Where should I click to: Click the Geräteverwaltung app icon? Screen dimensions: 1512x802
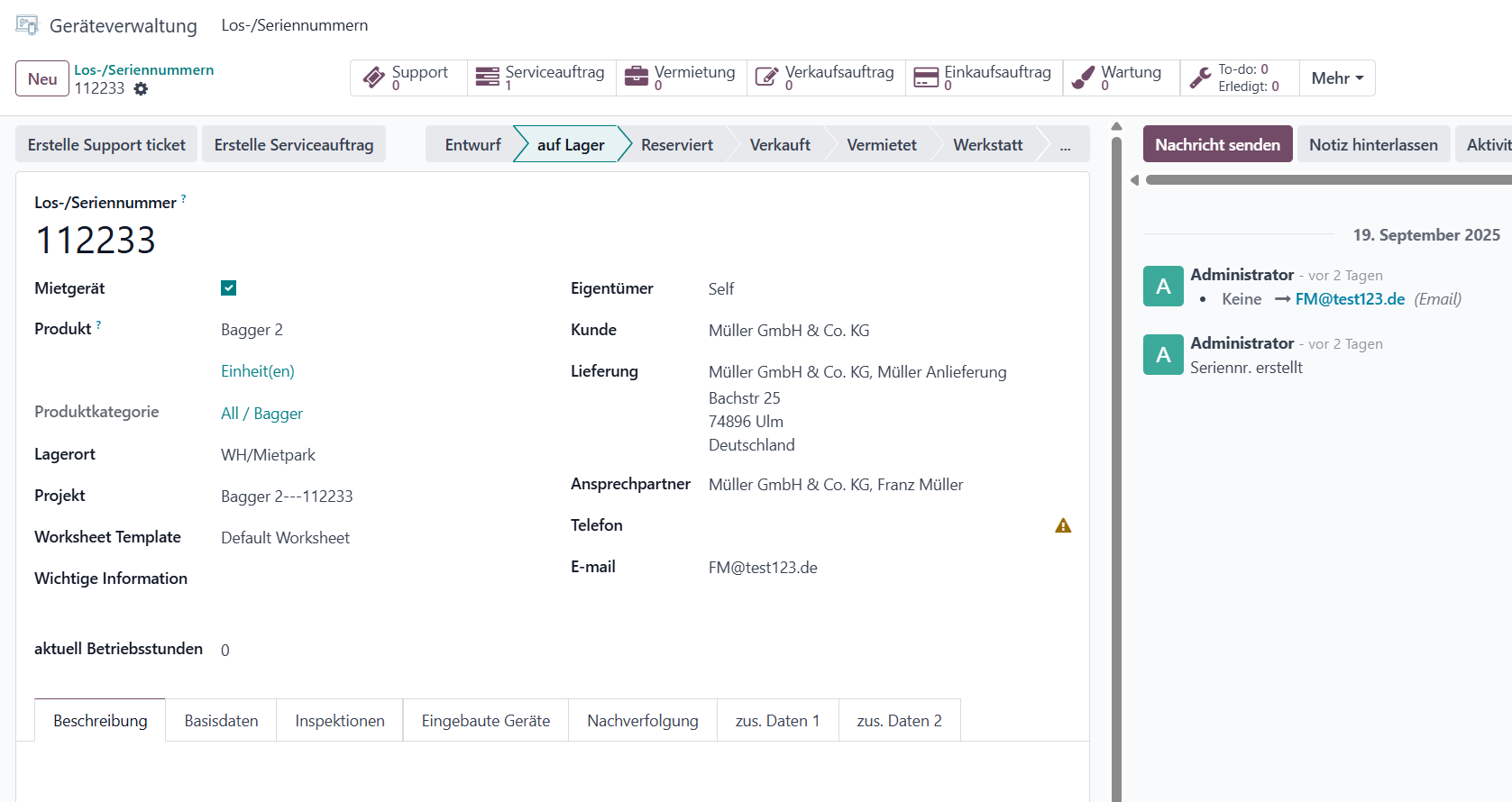pos(28,25)
